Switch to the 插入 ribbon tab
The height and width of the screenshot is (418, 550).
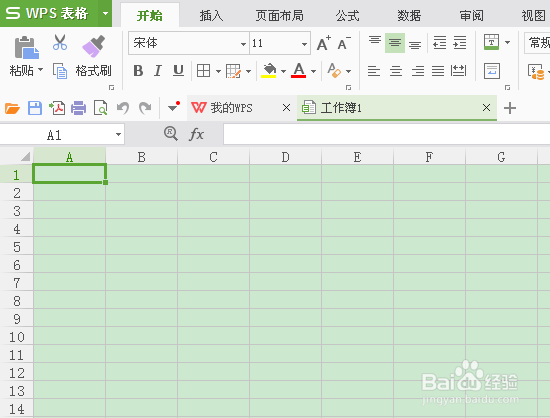click(x=211, y=15)
